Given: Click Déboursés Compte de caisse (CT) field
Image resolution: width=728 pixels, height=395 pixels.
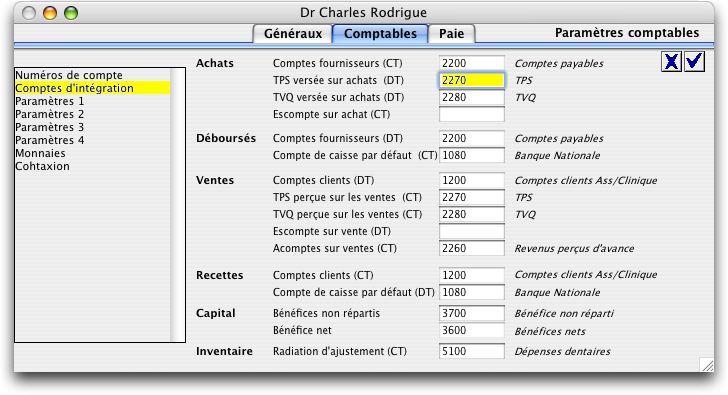Looking at the screenshot, I should point(472,155).
